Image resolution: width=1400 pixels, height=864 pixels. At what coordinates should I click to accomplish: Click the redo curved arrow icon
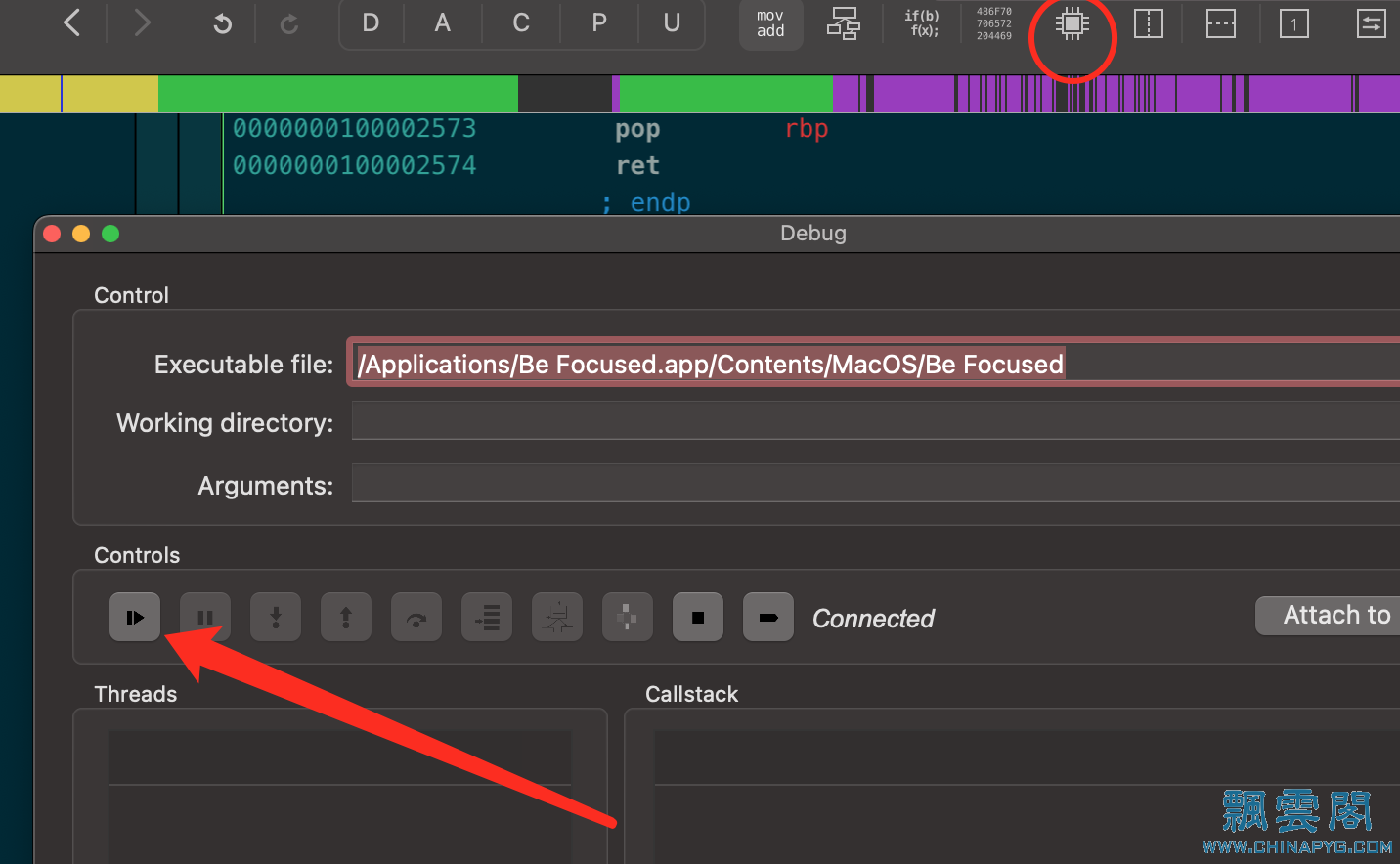289,23
